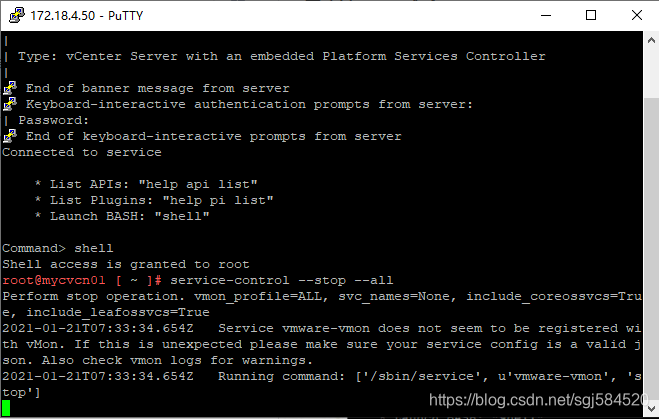Click PuTTY icon beside 'Keyboard-interactive authentication prompts'
This screenshot has width=659, height=419.
click(10, 104)
